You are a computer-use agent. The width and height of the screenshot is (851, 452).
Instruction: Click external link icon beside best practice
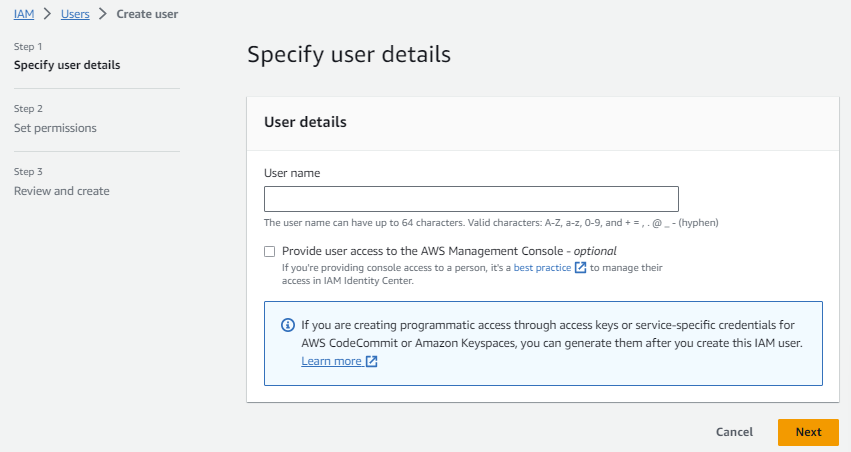pyautogui.click(x=581, y=268)
